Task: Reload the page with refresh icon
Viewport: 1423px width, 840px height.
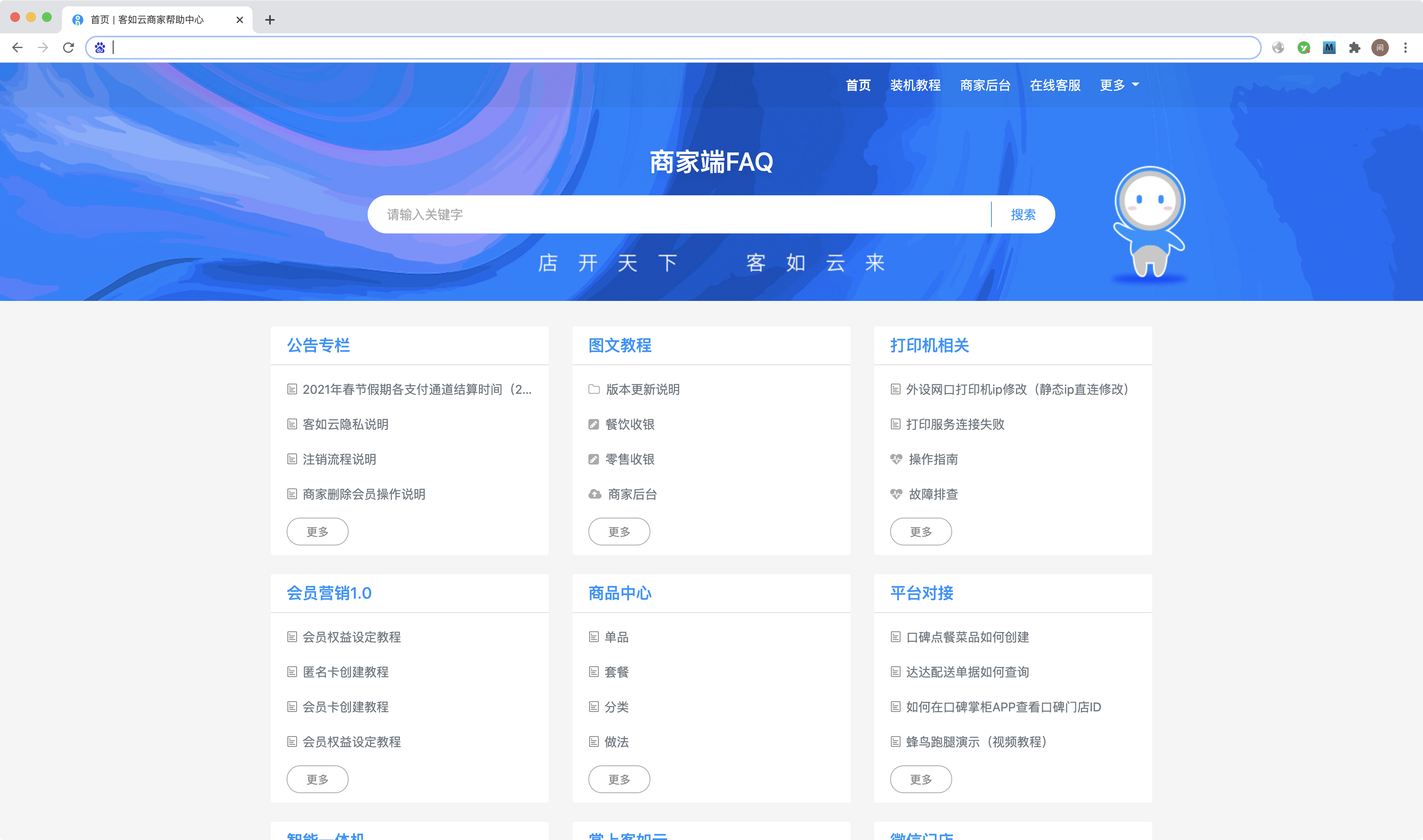Action: point(68,48)
